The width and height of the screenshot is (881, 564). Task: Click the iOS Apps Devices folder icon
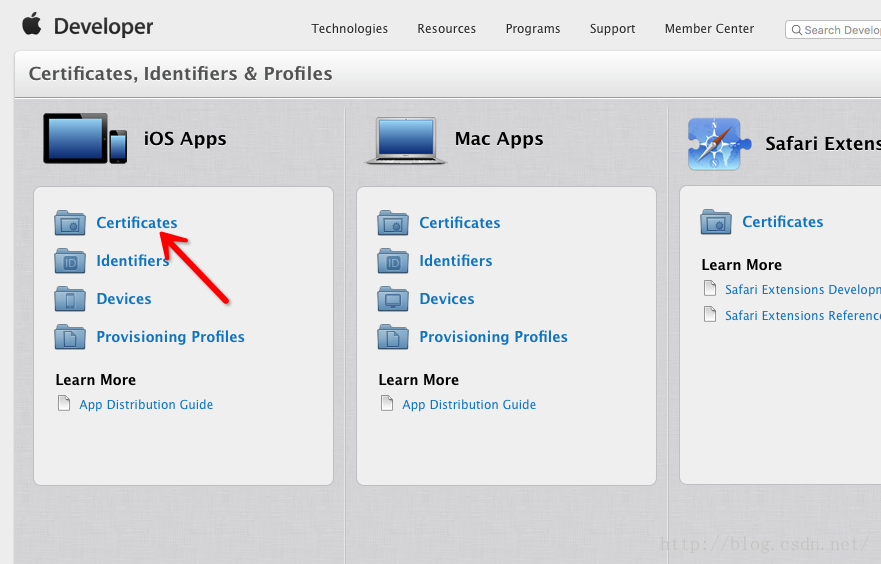(x=70, y=299)
